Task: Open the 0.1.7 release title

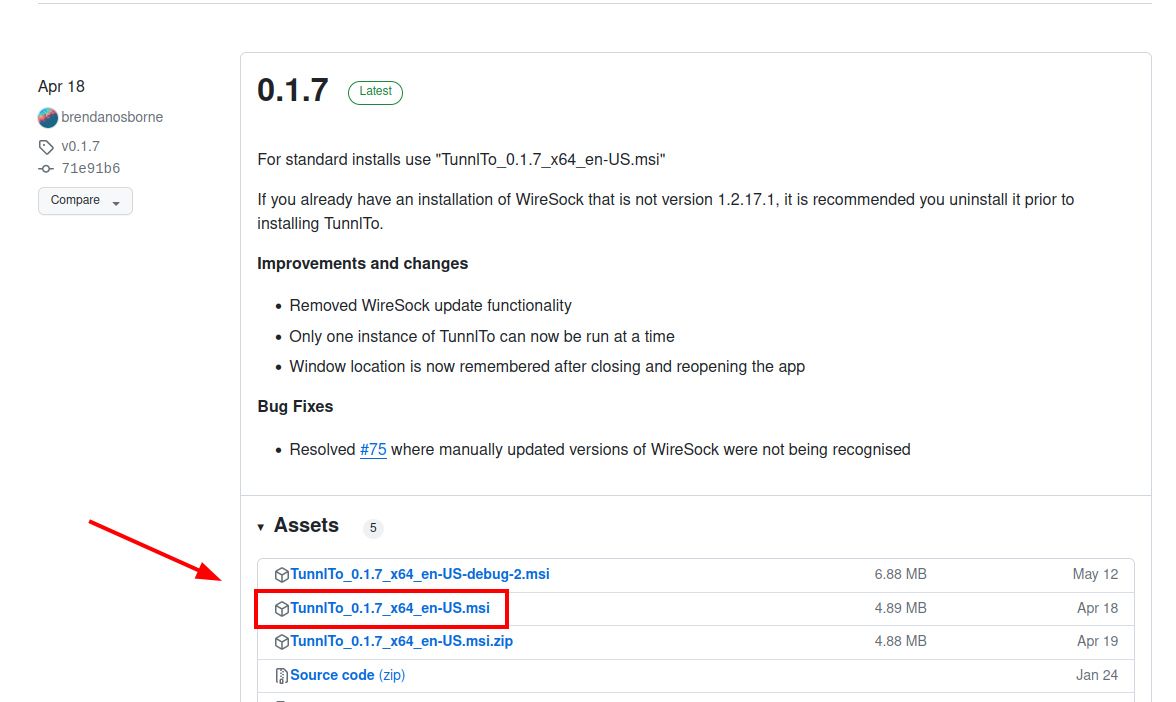Action: click(293, 91)
